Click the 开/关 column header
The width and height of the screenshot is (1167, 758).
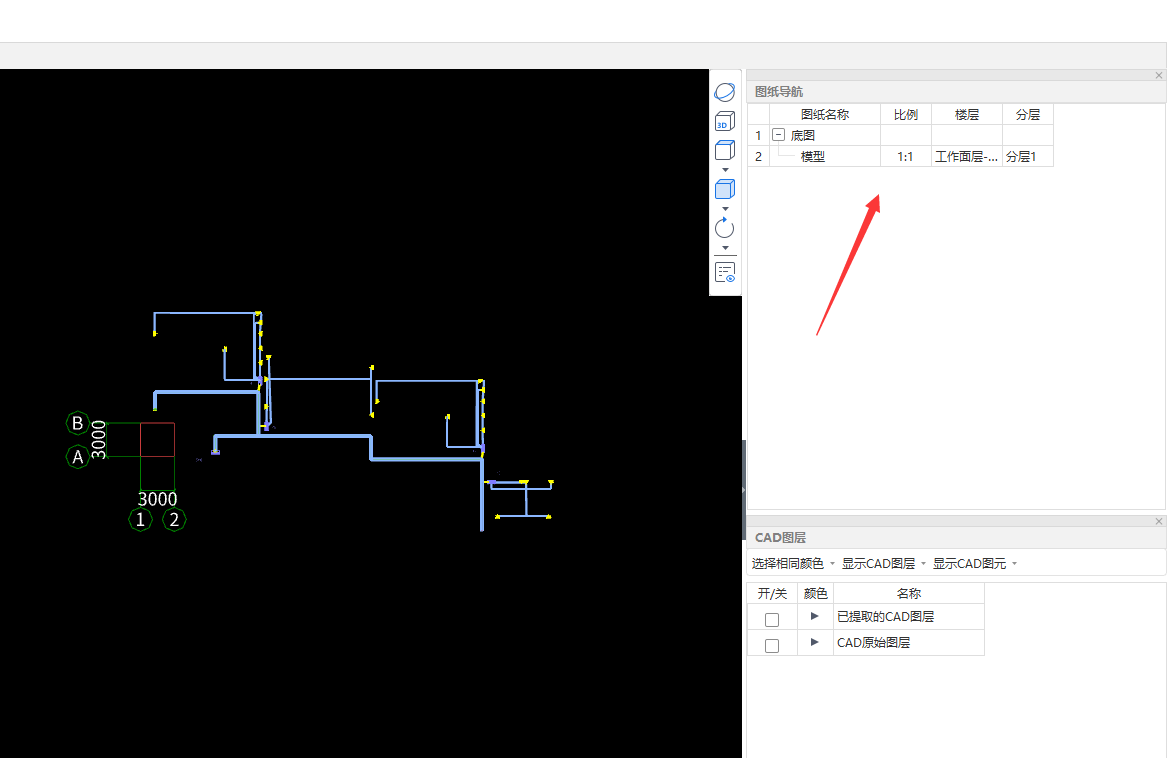pos(772,593)
